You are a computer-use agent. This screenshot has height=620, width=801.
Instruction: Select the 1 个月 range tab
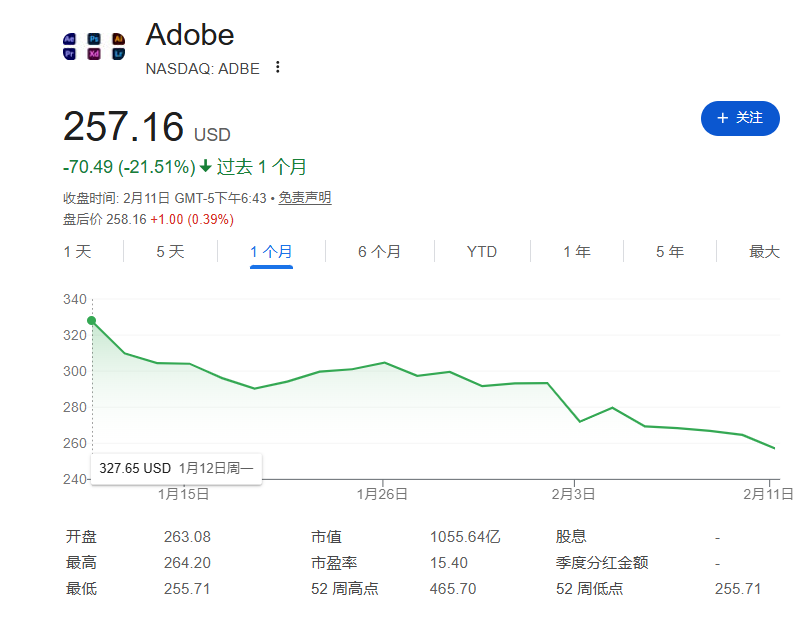point(271,252)
